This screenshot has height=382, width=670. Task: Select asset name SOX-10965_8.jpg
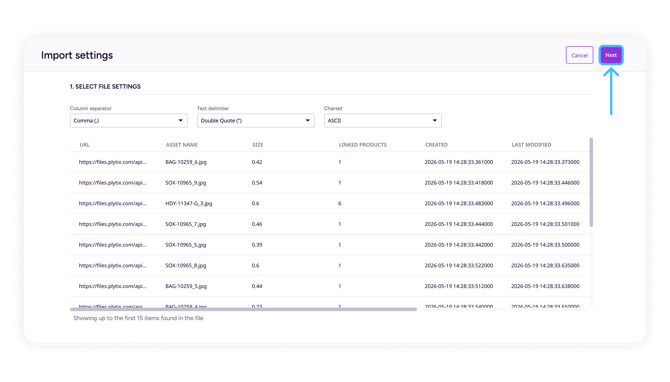coord(185,265)
